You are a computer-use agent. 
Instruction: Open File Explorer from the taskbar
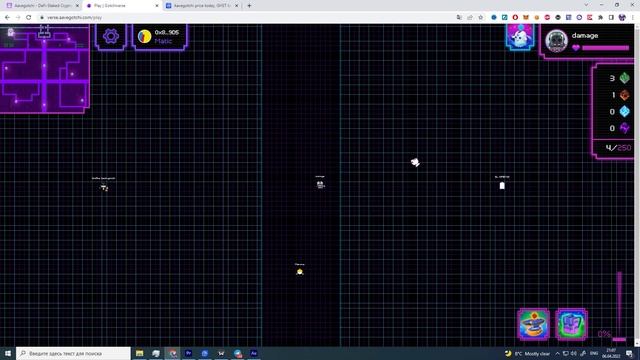(x=140, y=353)
